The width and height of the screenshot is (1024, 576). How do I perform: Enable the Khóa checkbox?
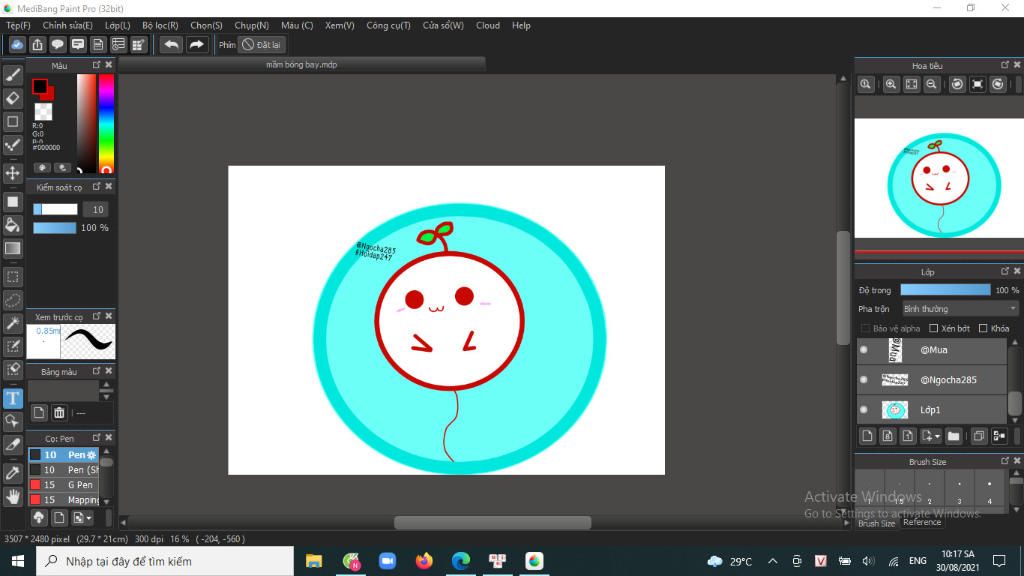983,328
